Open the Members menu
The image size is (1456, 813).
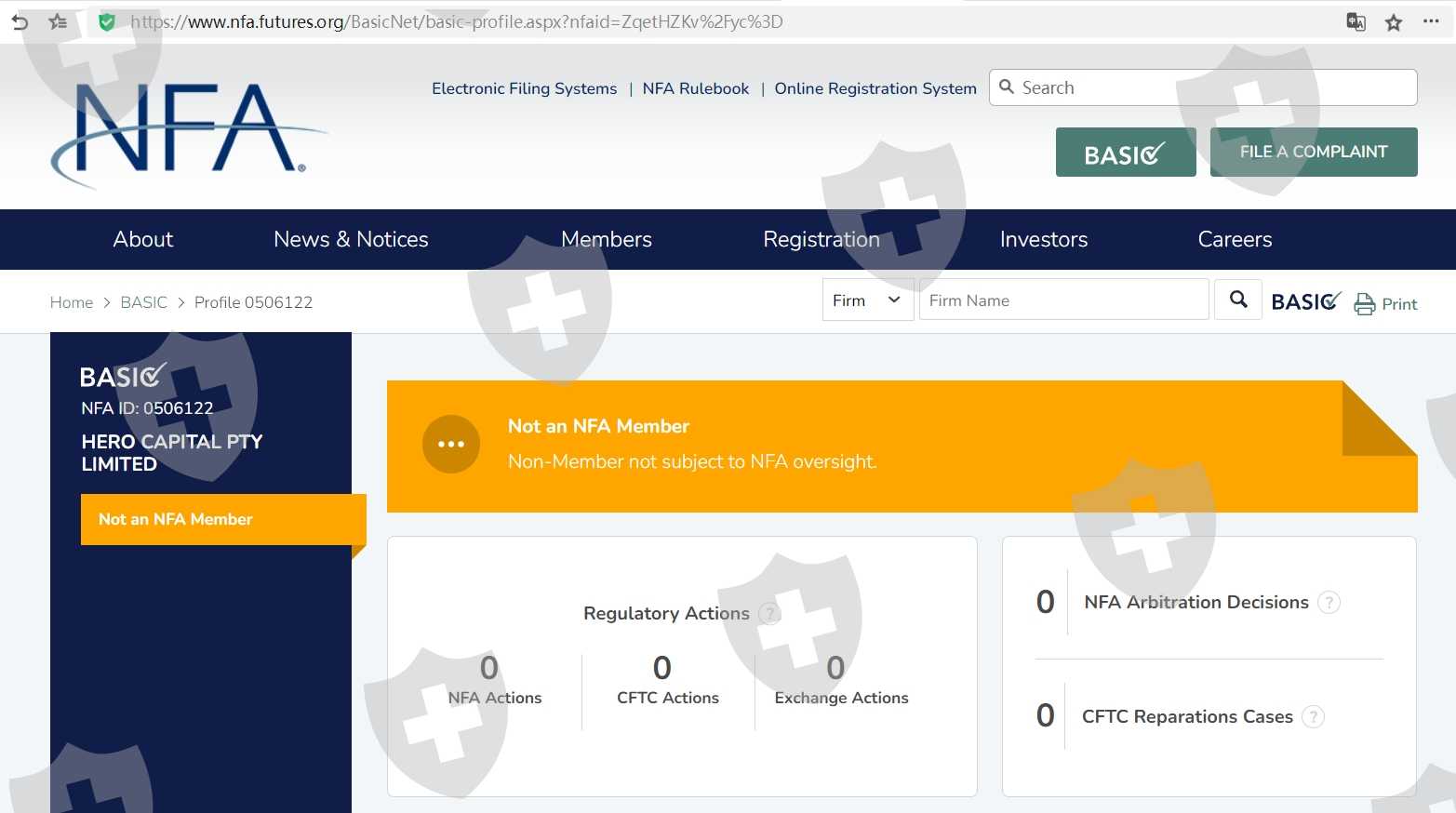[x=607, y=239]
